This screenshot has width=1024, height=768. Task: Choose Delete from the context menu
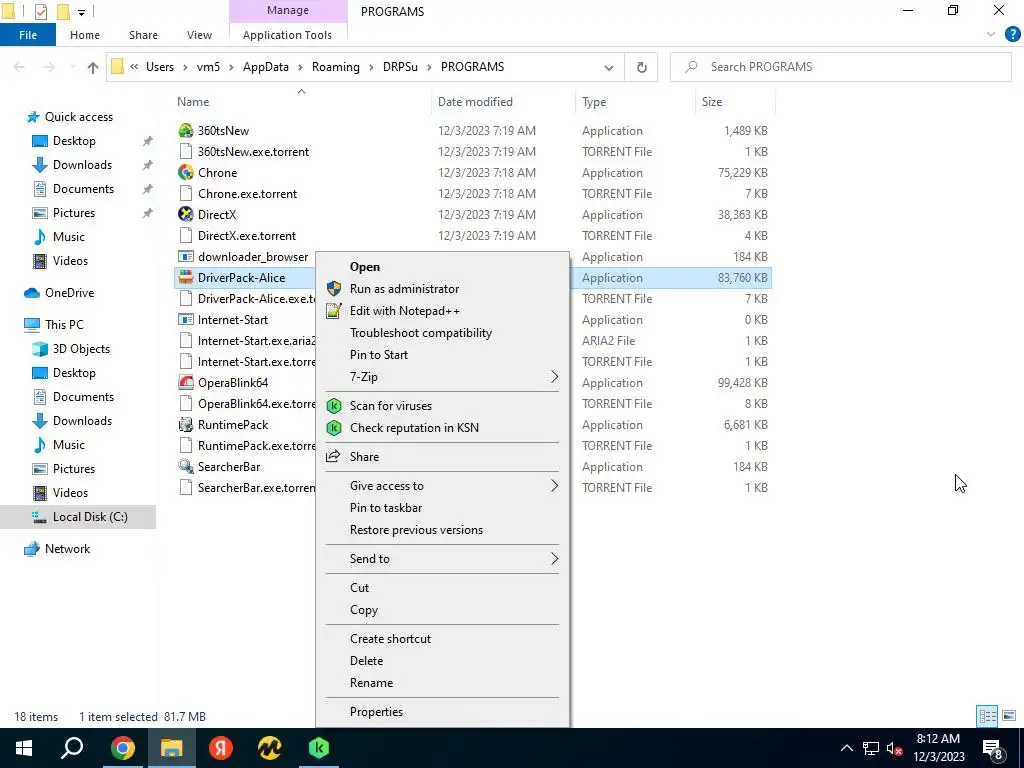tap(366, 661)
